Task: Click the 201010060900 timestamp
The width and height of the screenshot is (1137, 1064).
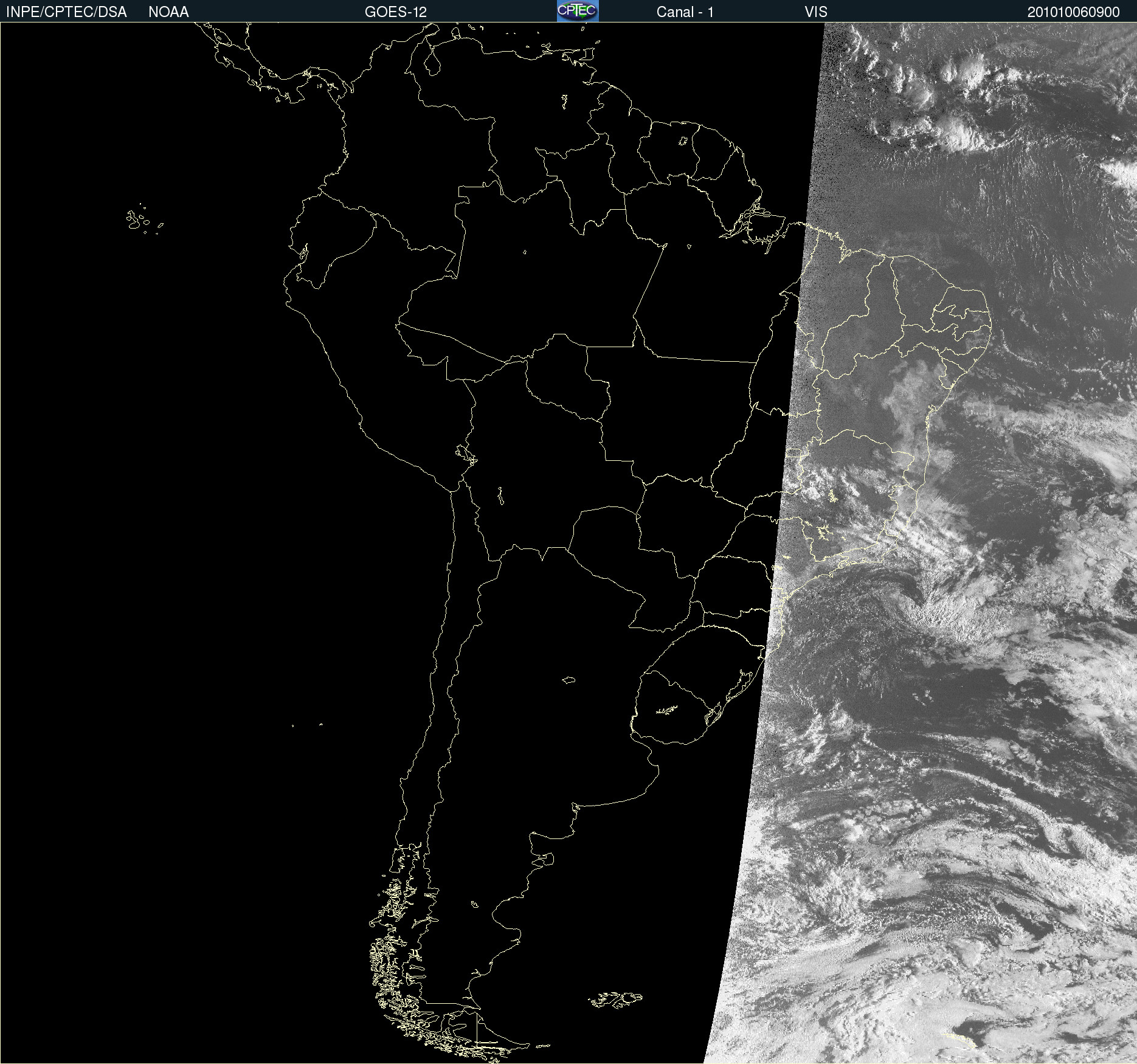Action: point(1073,12)
